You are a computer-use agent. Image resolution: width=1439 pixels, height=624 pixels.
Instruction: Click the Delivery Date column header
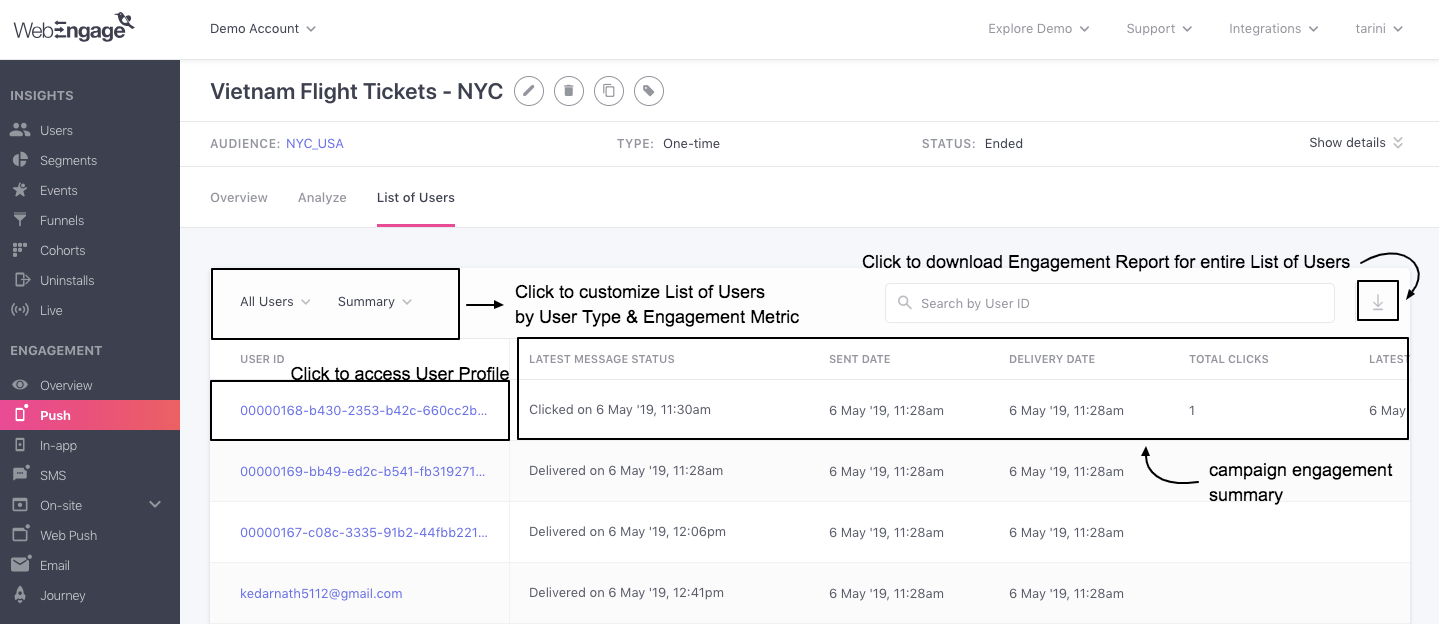click(1052, 359)
